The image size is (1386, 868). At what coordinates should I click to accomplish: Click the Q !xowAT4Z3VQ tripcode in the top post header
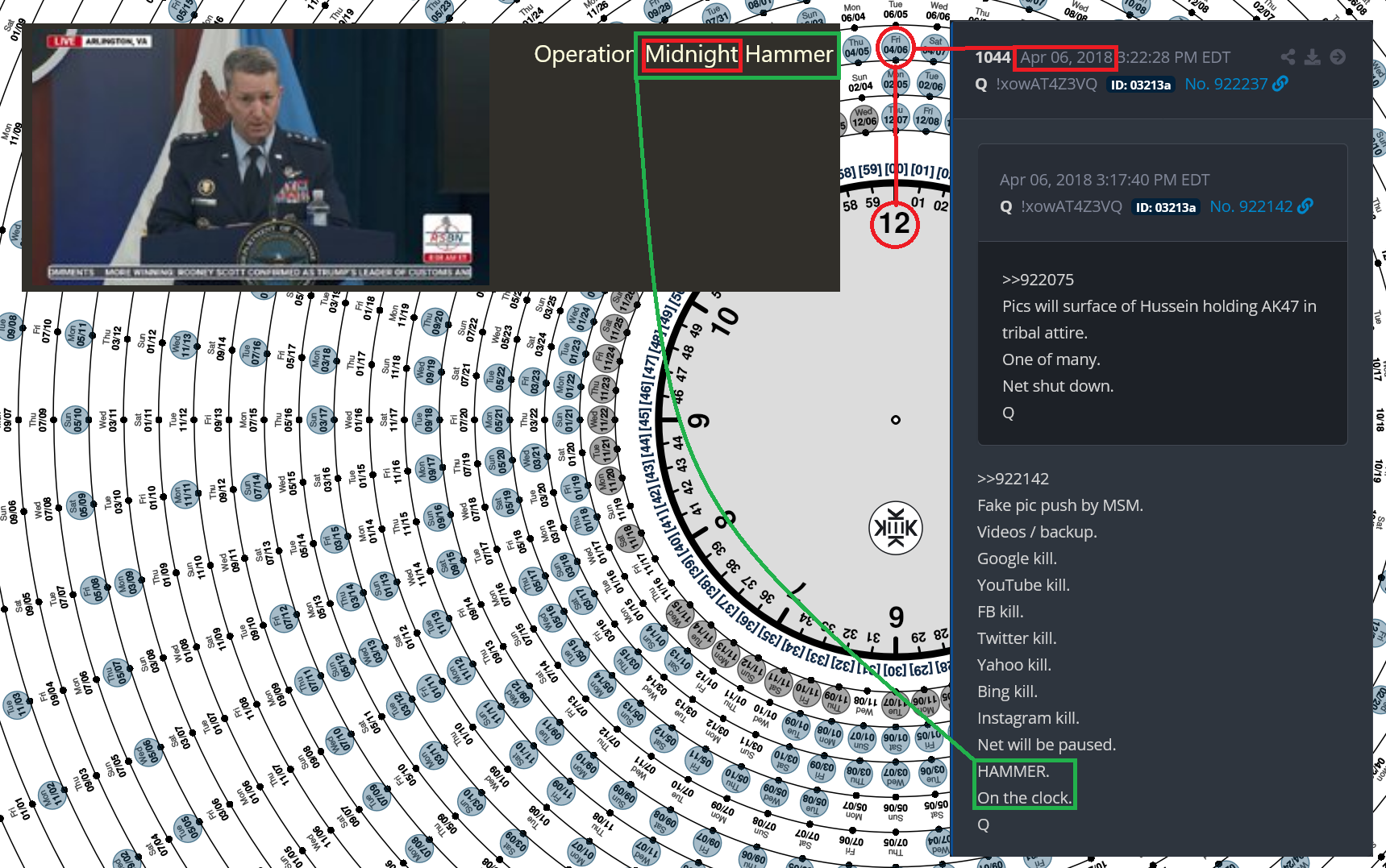click(x=1036, y=84)
